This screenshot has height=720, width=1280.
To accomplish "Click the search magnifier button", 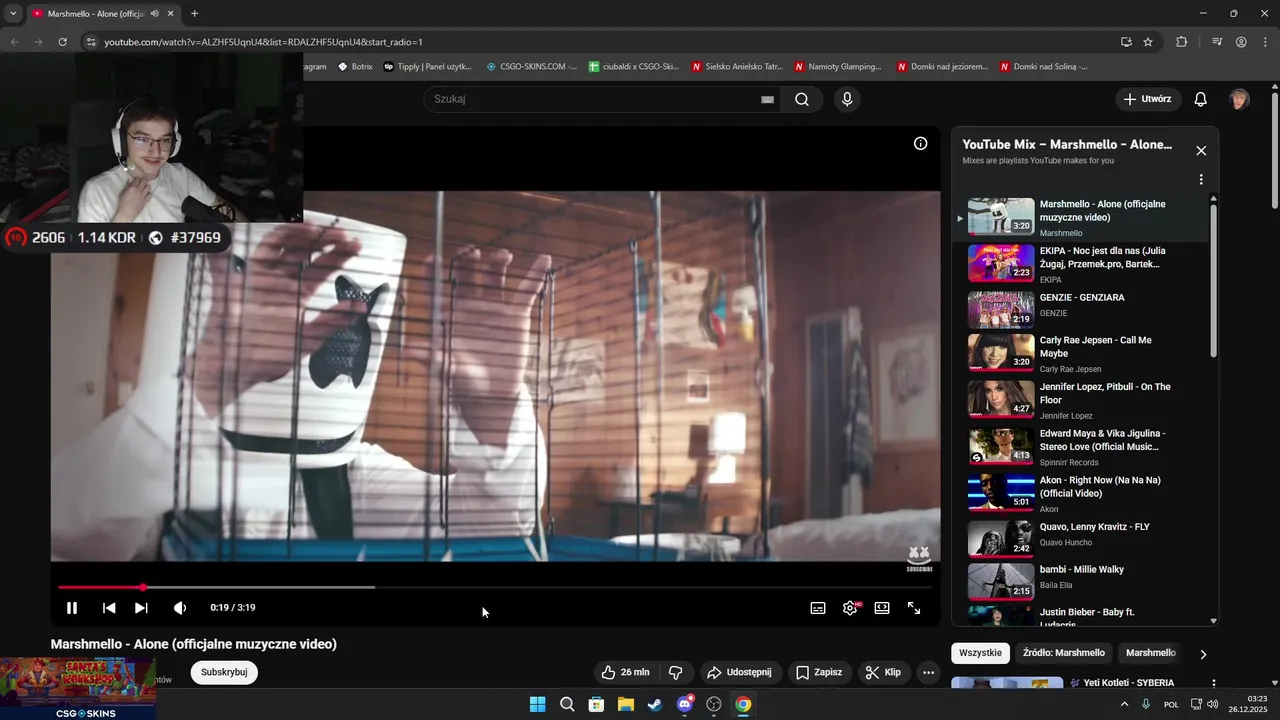I will click(802, 99).
